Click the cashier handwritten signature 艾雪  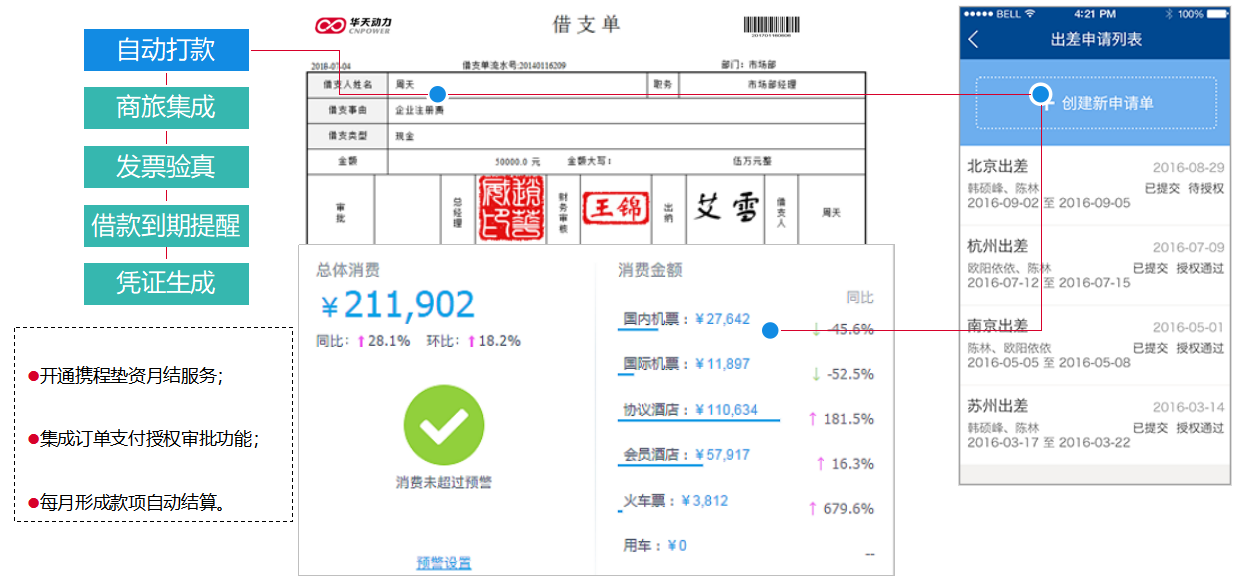click(724, 209)
